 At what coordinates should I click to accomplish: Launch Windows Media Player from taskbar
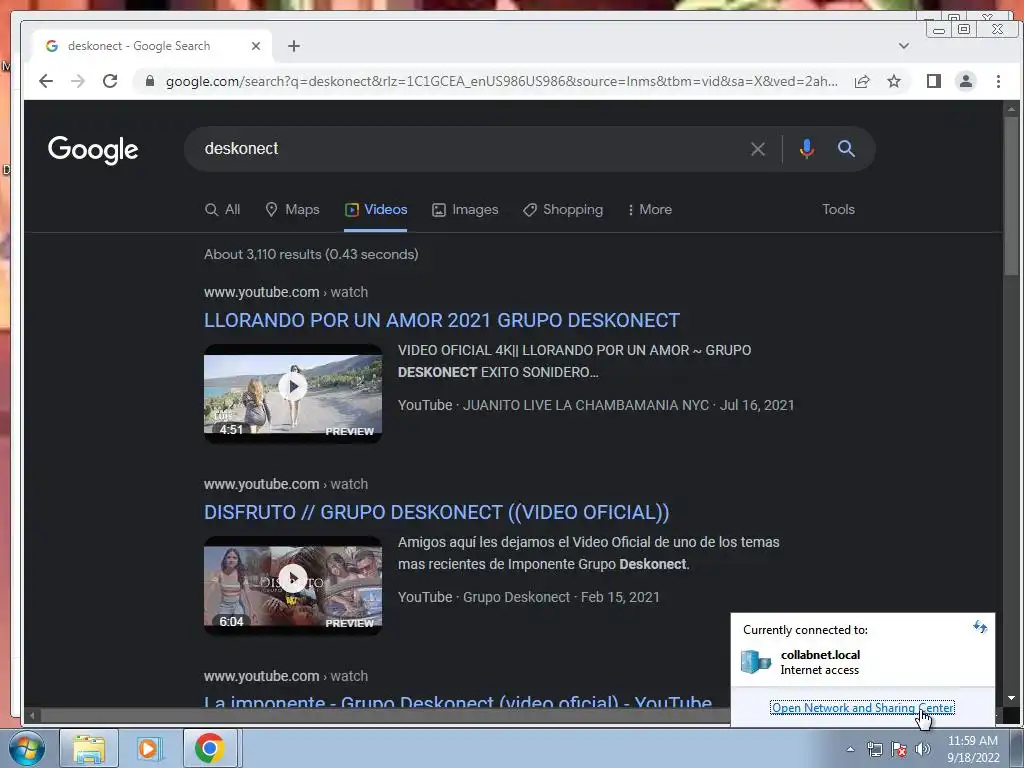pos(149,748)
